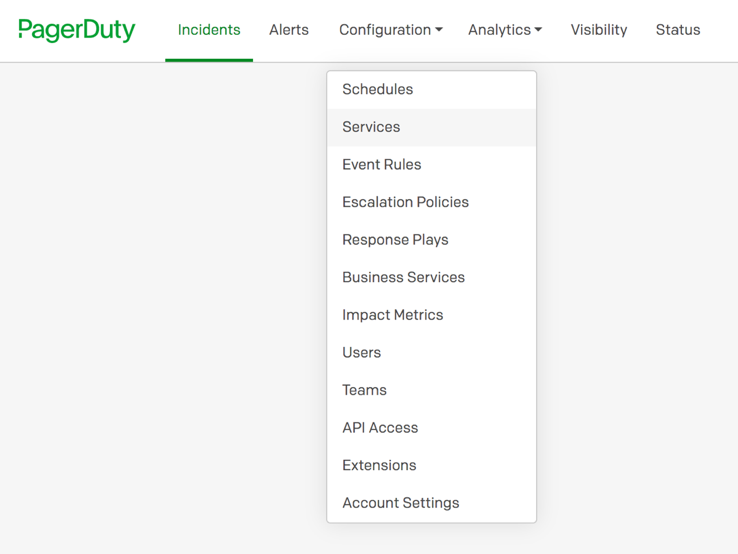Open Account Settings
Viewport: 738px width, 554px height.
(x=432, y=503)
